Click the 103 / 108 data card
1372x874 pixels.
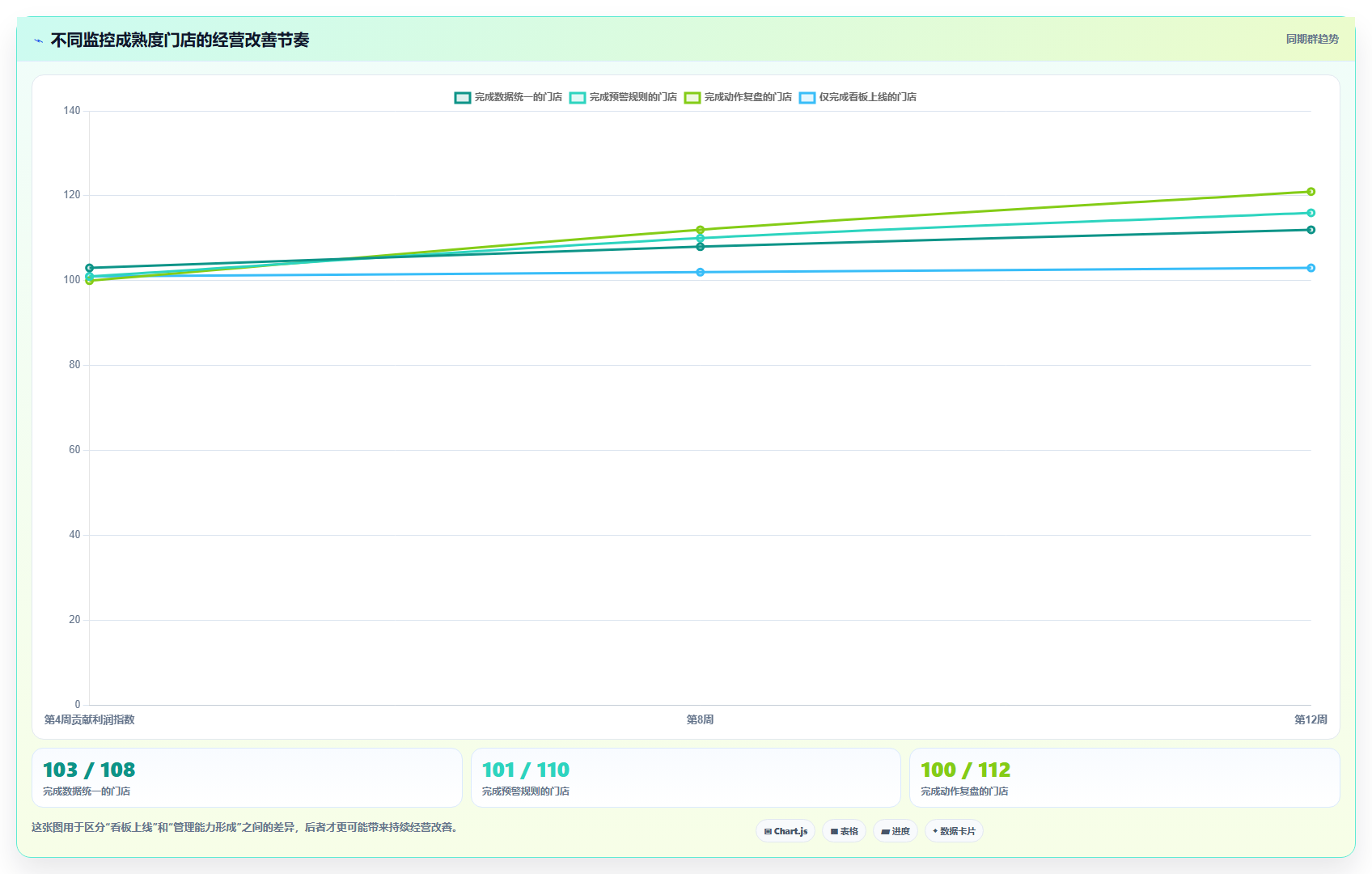tap(247, 778)
